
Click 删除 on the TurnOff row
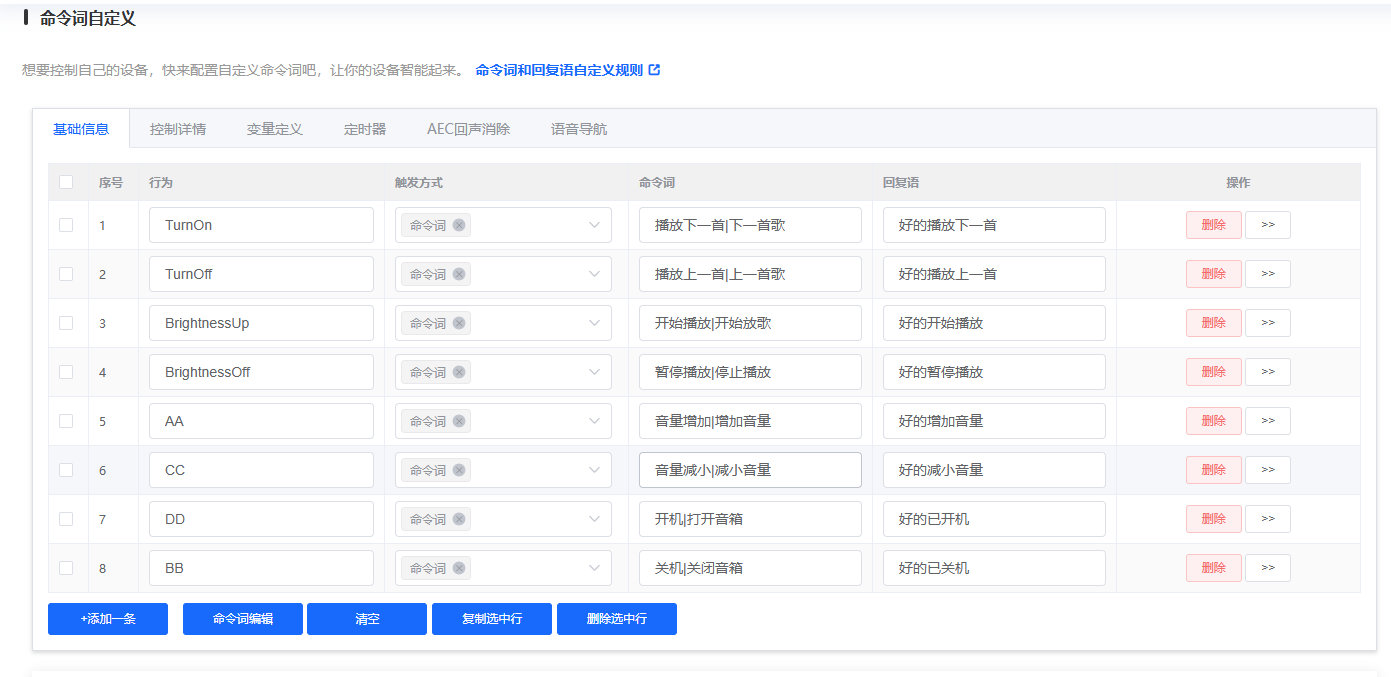coord(1213,273)
